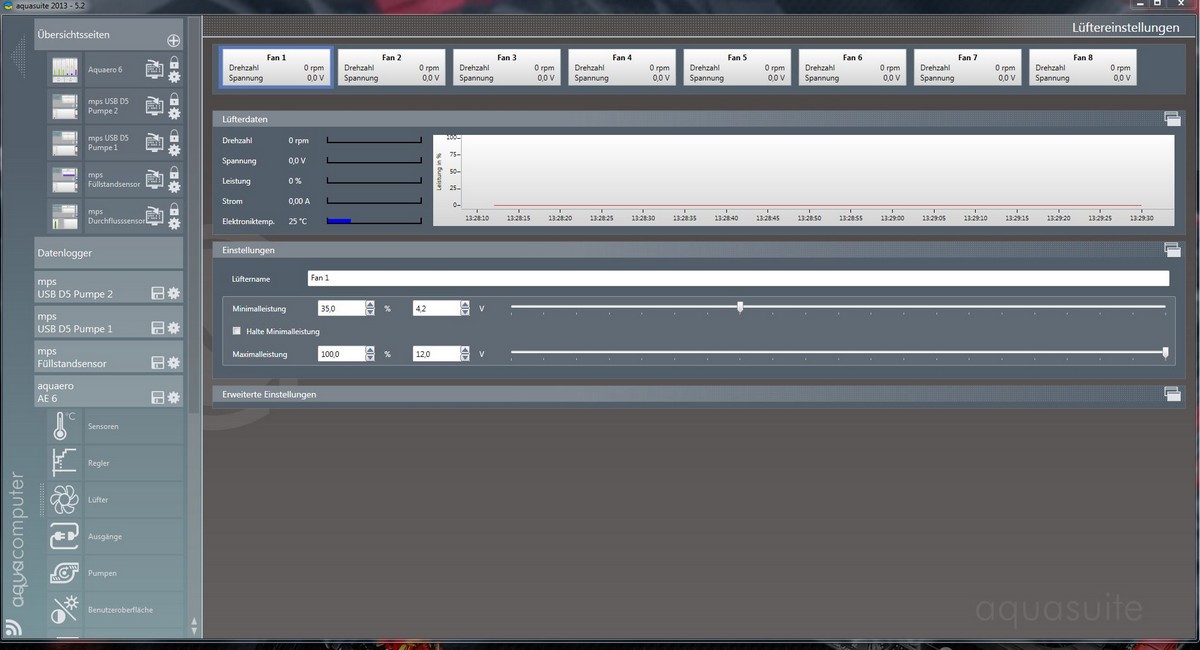Collapse the Einstellungen panel via its header icon
The height and width of the screenshot is (650, 1200).
1172,250
